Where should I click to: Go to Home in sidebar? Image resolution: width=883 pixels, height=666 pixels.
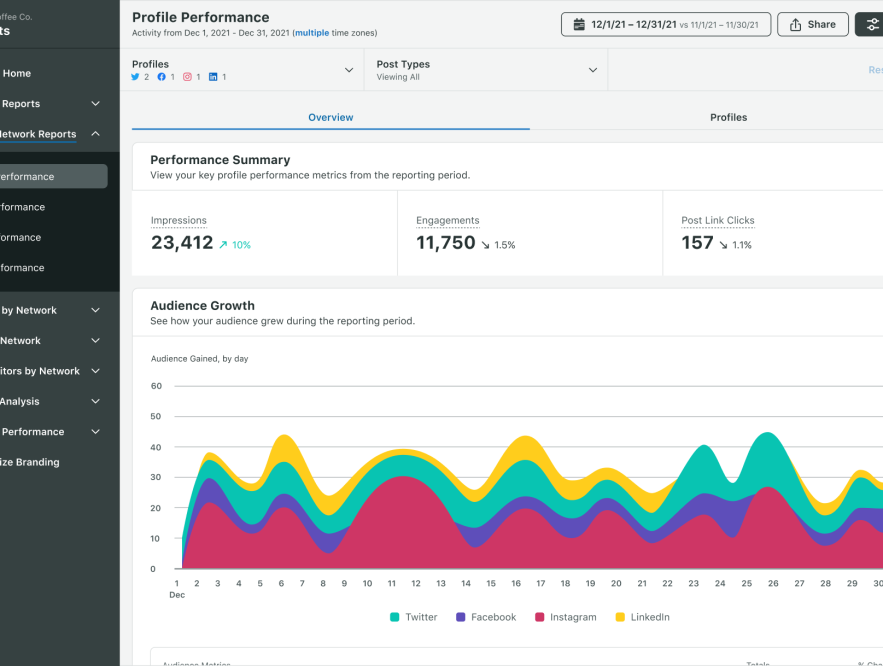click(x=16, y=73)
